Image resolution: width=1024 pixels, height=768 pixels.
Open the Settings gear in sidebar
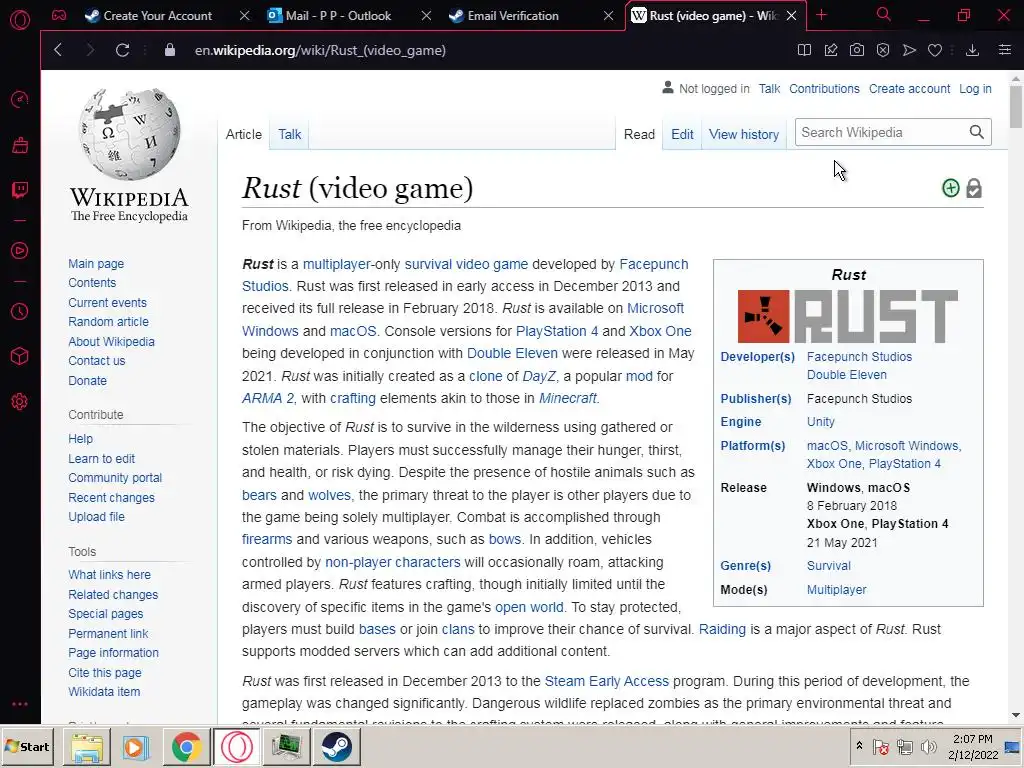[x=20, y=402]
